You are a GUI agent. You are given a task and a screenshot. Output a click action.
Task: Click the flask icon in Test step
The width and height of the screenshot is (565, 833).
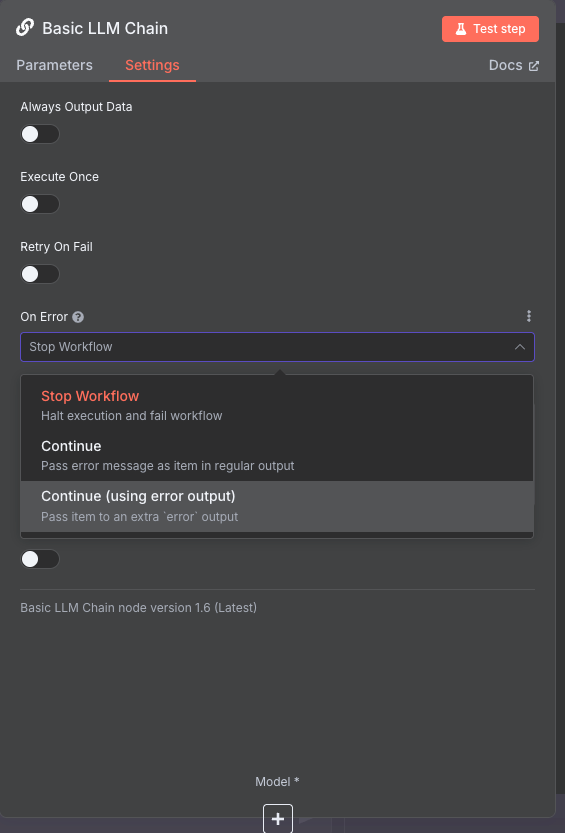[x=460, y=29]
